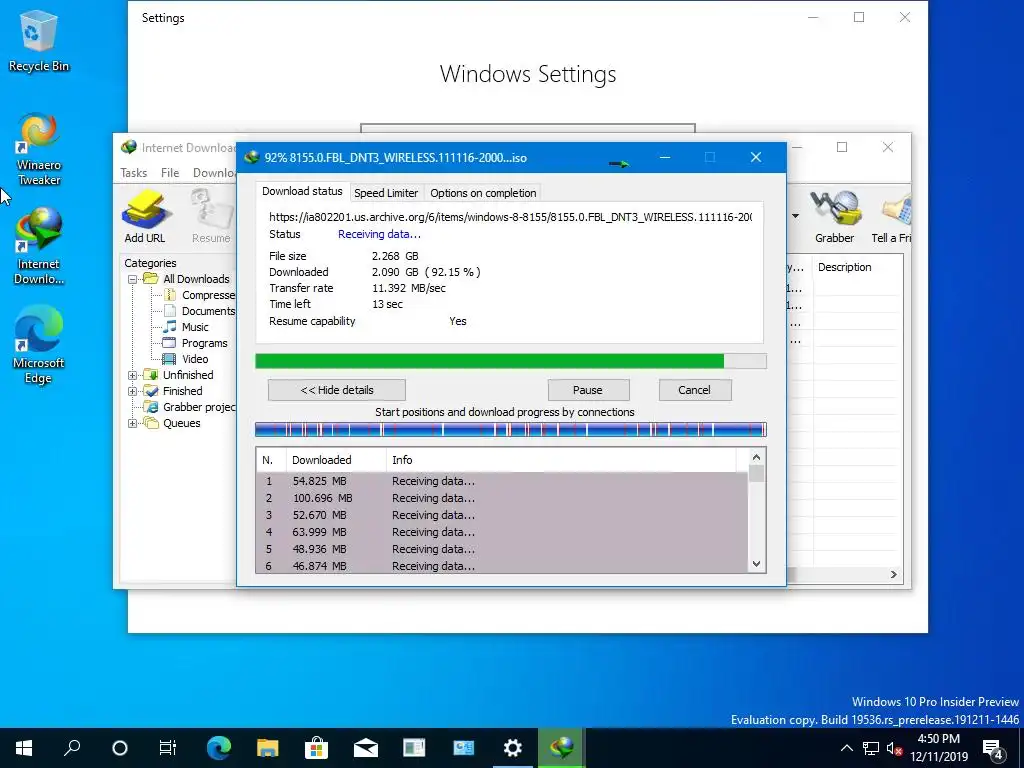Select the Winaero Tweaker desktop shortcut

39,149
